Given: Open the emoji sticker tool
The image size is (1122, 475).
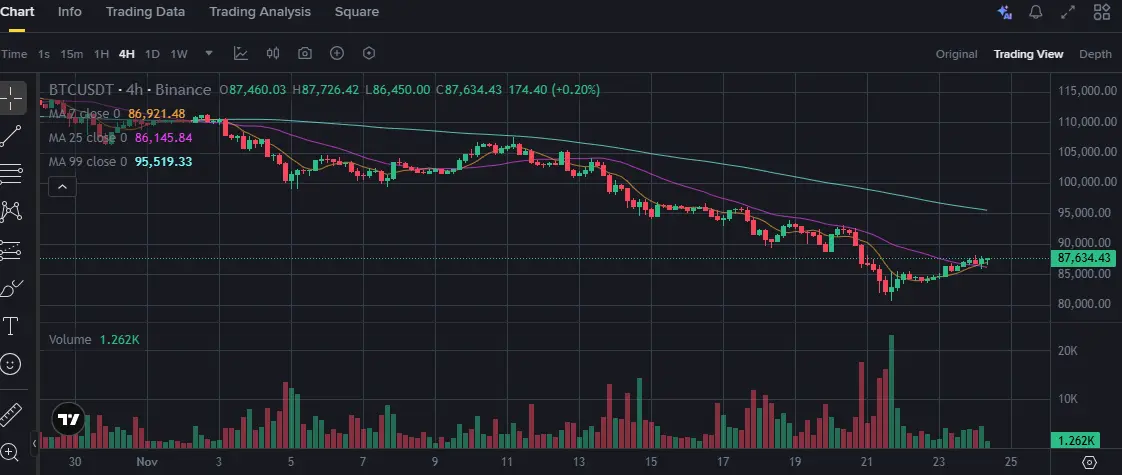Looking at the screenshot, I should tap(12, 364).
